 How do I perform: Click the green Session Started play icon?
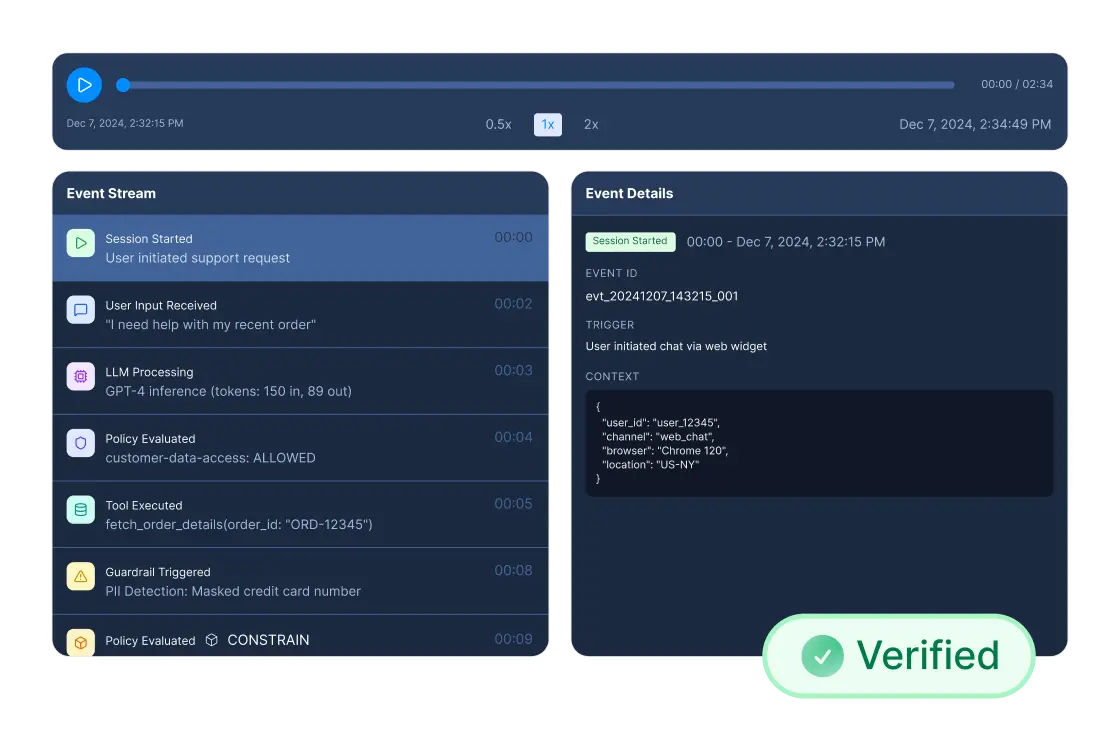point(81,243)
